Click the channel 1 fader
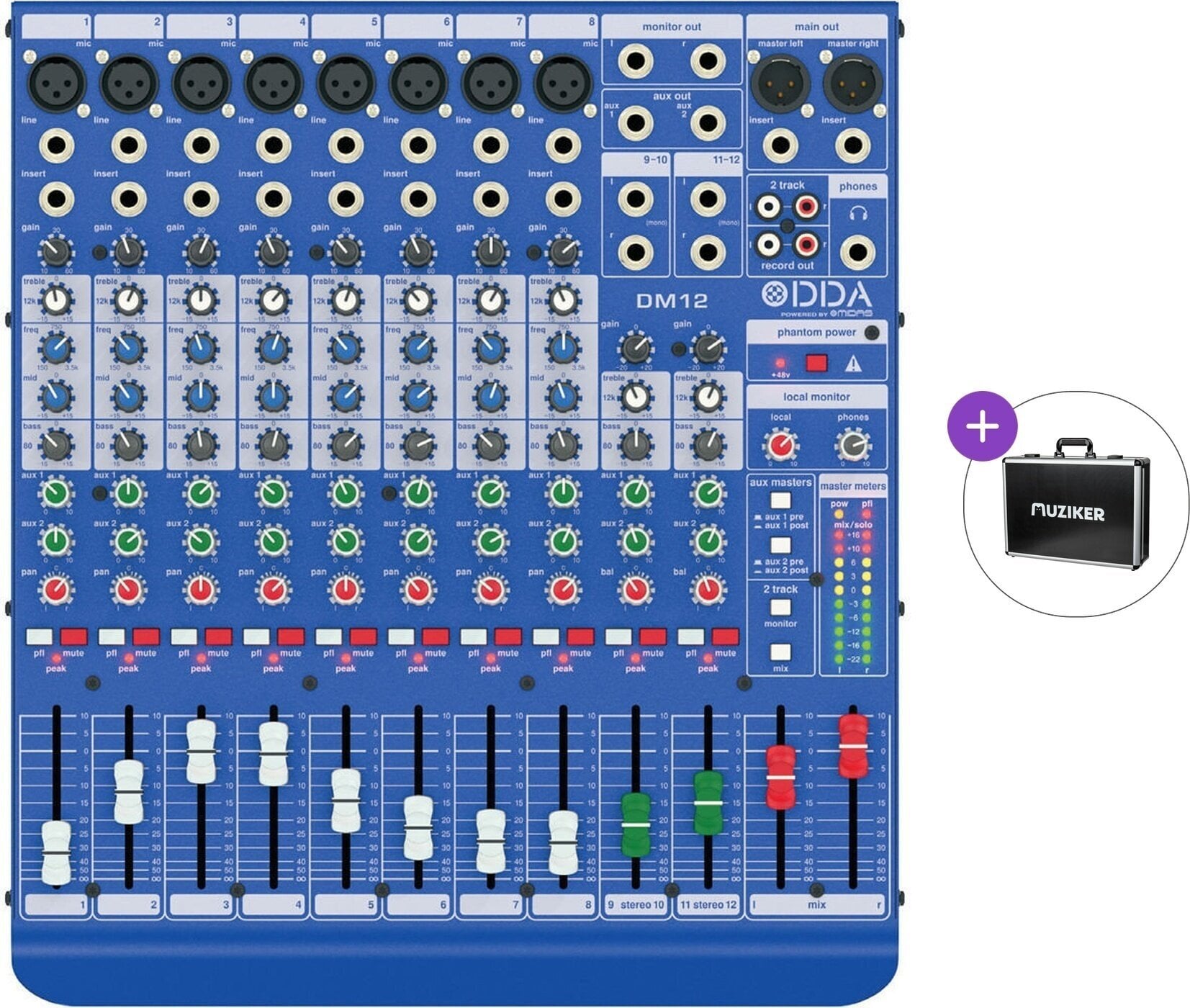This screenshot has width=1190, height=1008. pos(56,852)
